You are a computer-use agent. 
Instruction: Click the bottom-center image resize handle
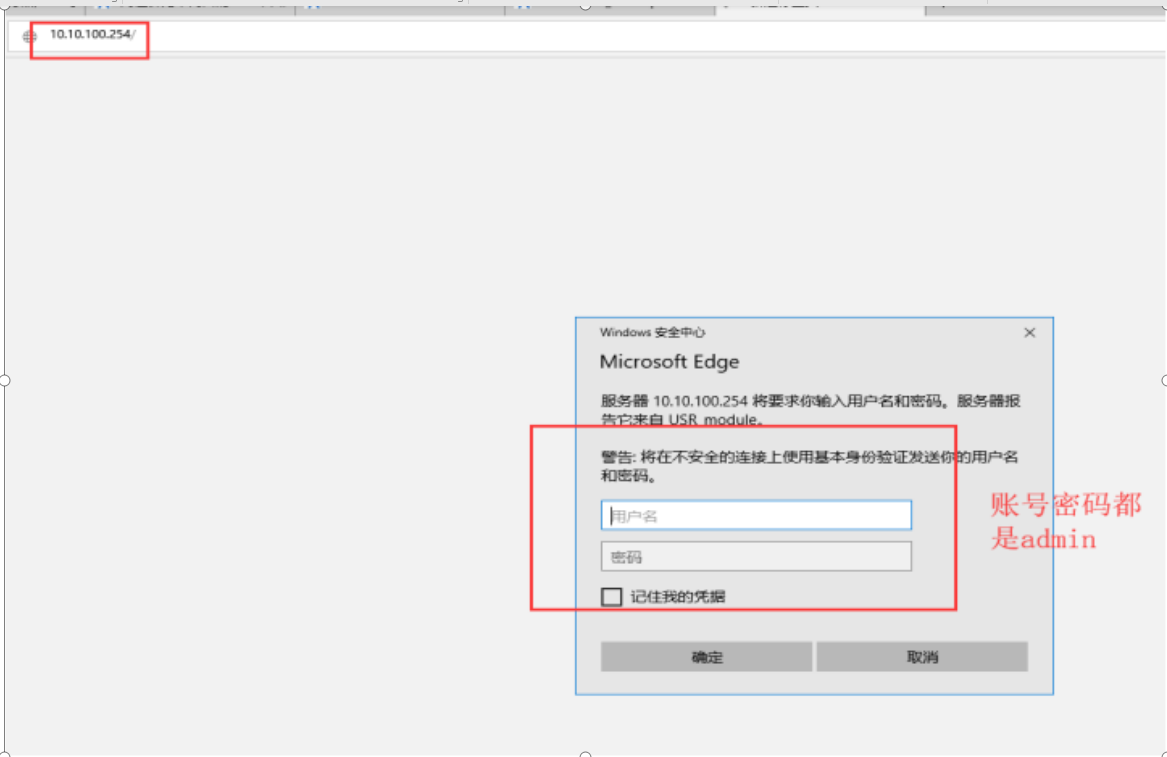[585, 755]
